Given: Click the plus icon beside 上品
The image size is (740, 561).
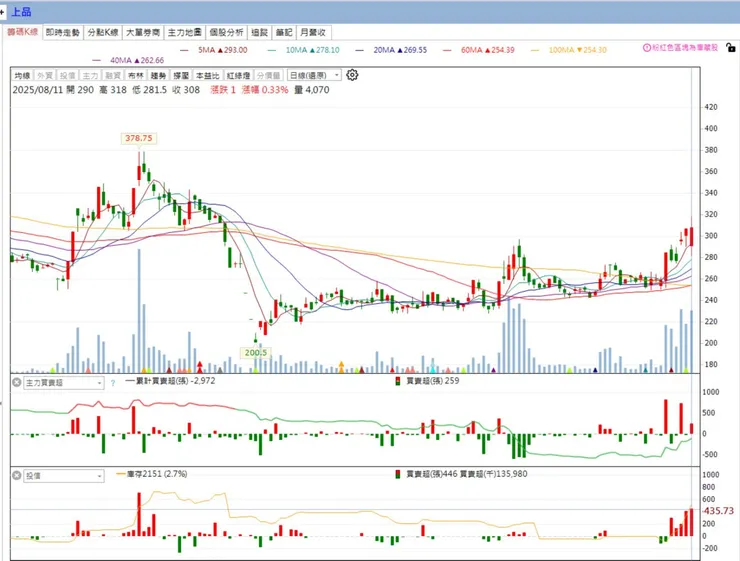Looking at the screenshot, I should (x=2, y=12).
